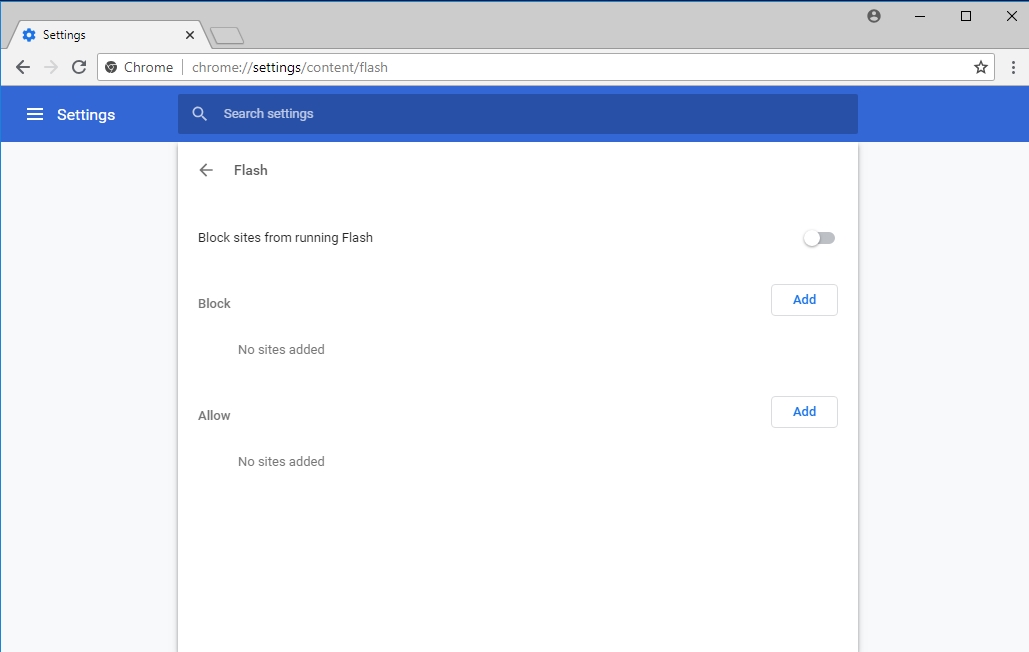
Task: Click No sites added under Block
Action: coord(281,350)
